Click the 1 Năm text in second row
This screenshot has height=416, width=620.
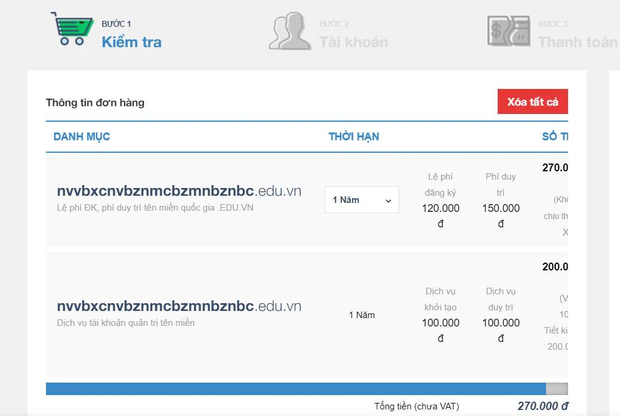pos(361,315)
